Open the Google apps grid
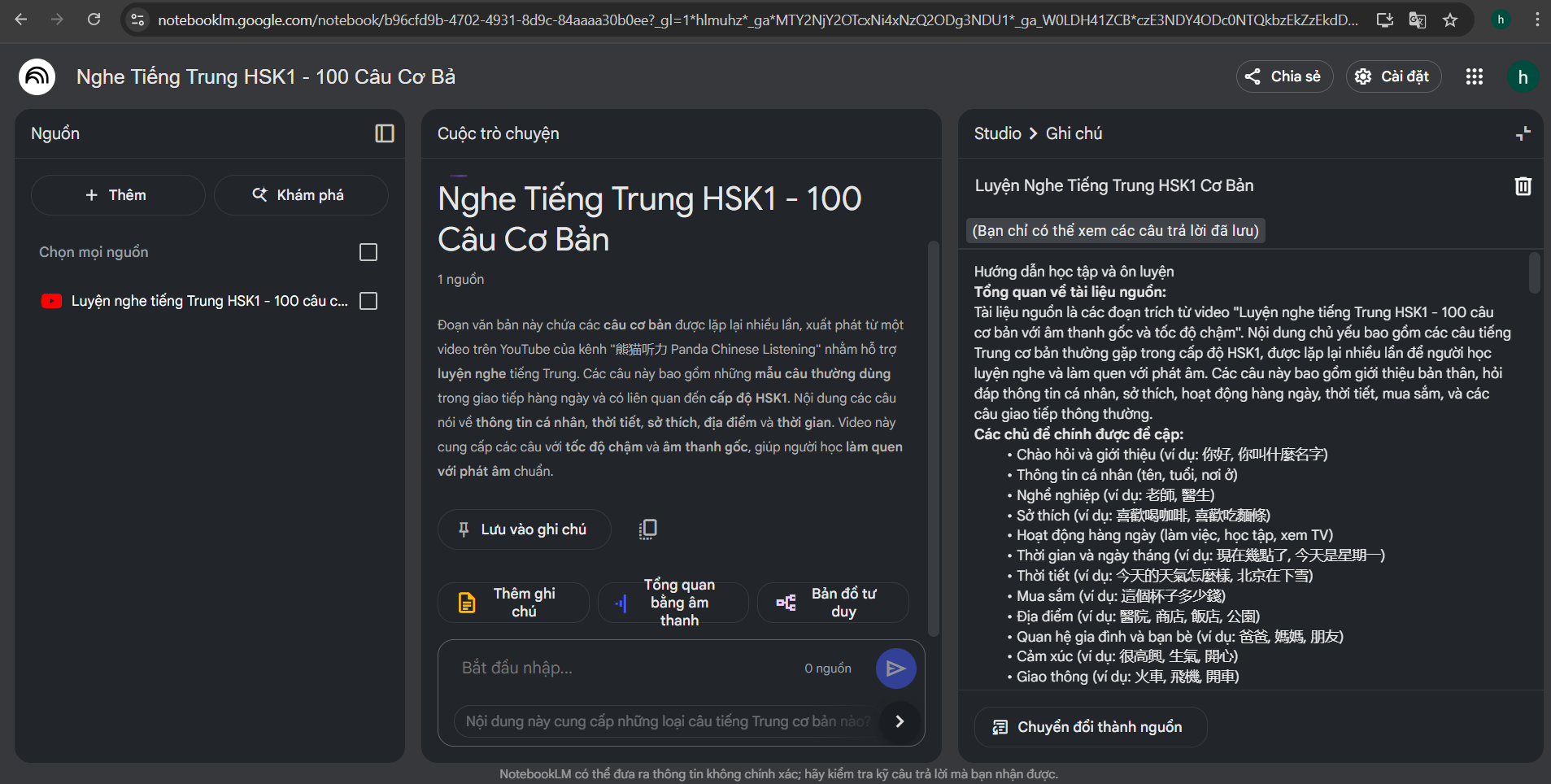 click(1474, 76)
